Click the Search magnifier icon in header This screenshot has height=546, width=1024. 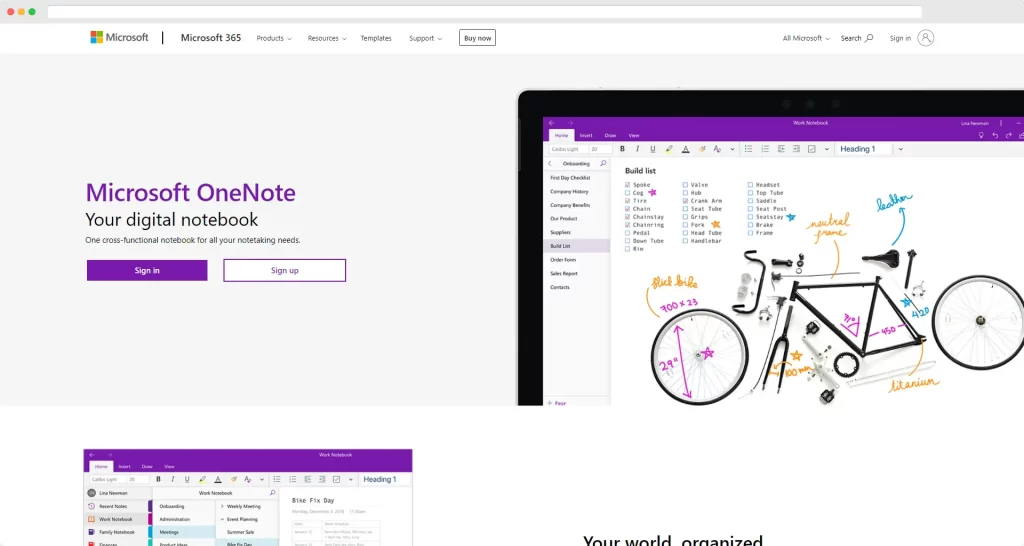(x=869, y=38)
